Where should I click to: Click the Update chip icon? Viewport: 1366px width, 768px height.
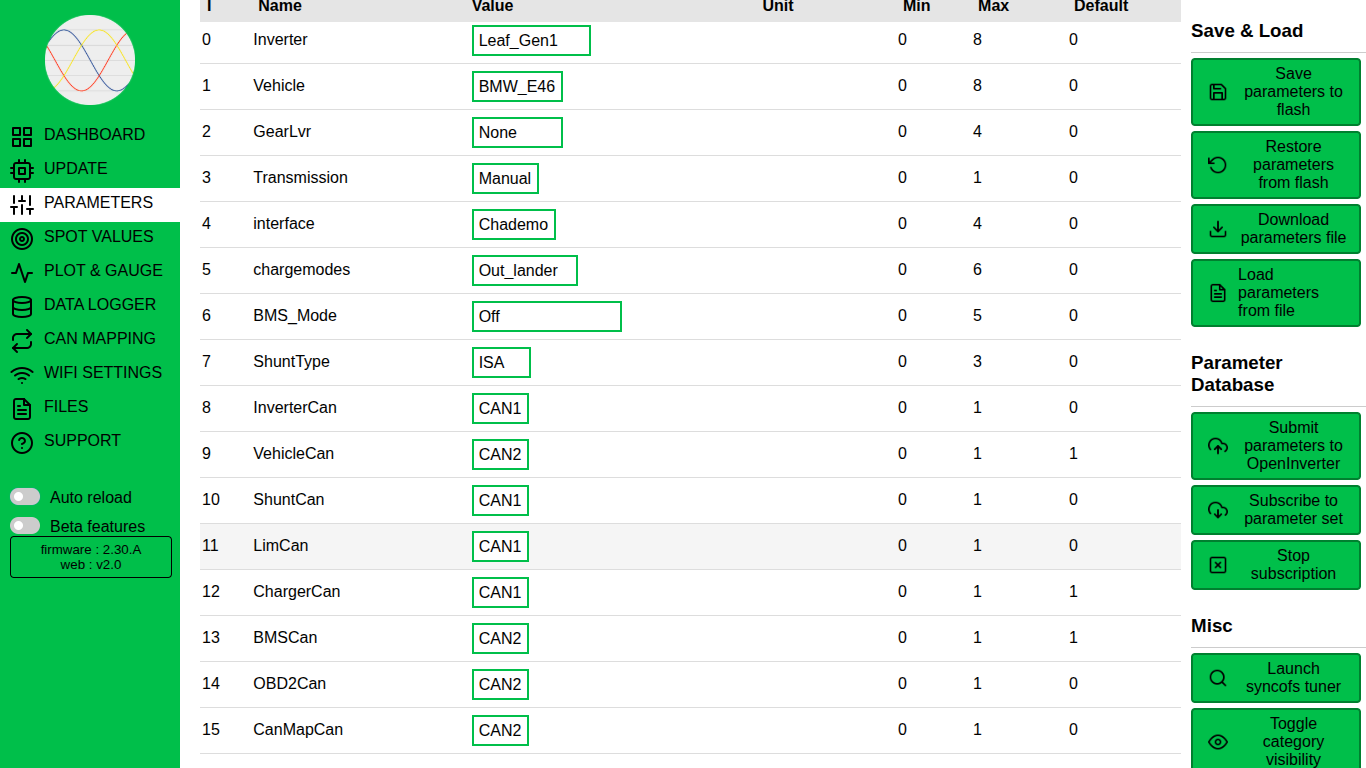coord(22,170)
